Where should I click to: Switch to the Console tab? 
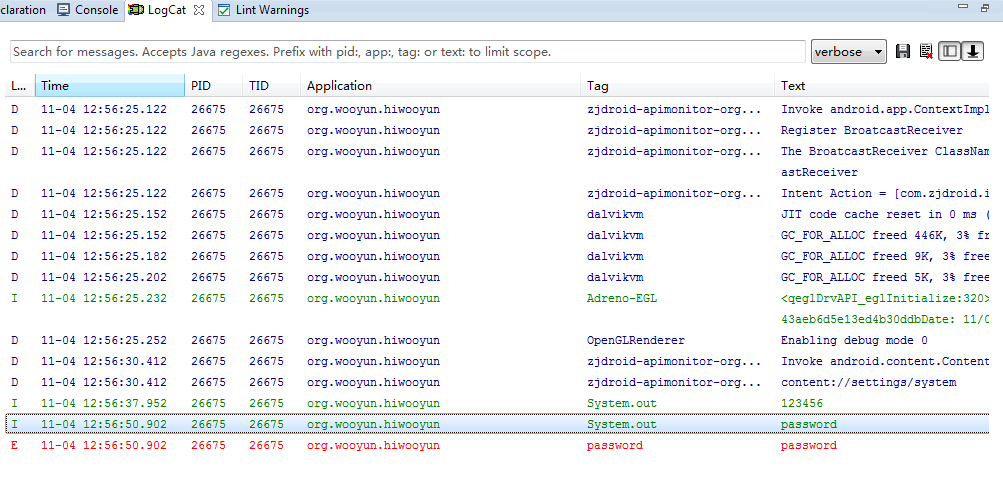click(88, 10)
